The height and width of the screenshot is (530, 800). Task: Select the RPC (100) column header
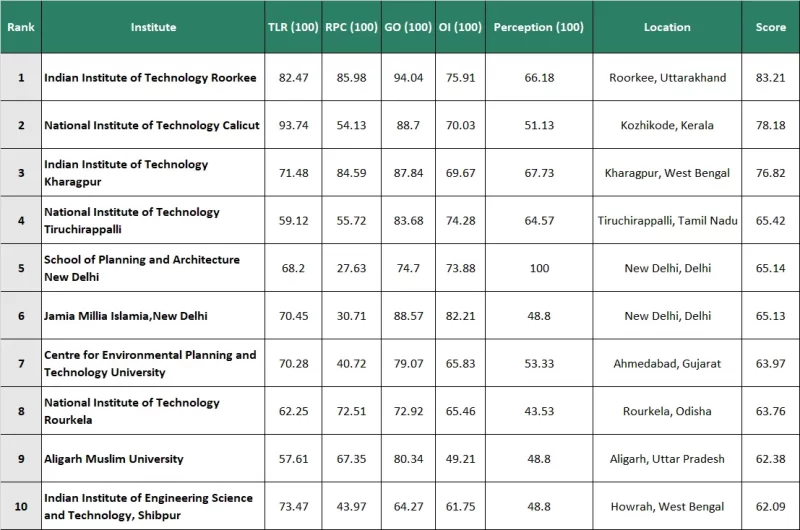(351, 27)
